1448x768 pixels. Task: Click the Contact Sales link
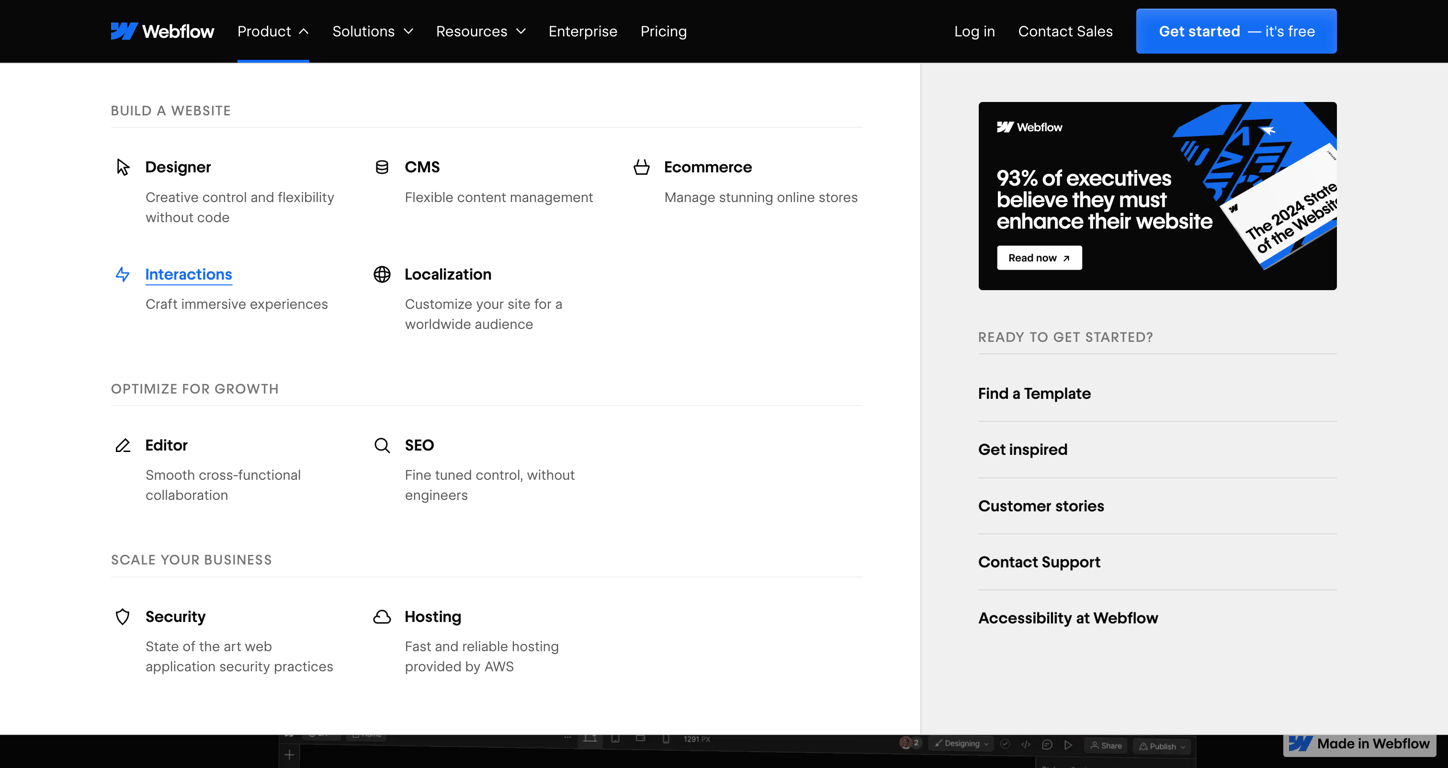[x=1065, y=31]
